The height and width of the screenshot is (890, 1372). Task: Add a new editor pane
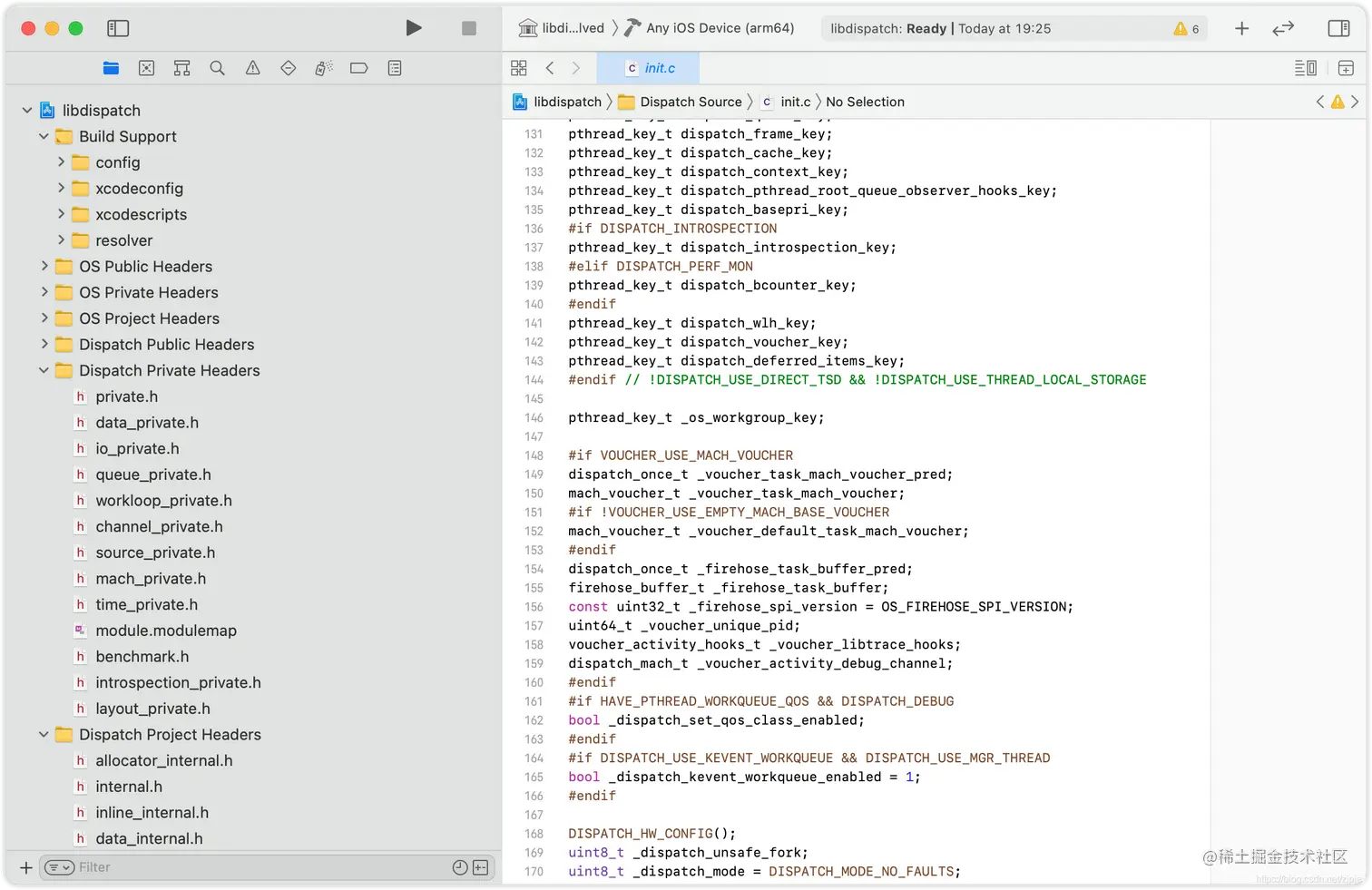1346,68
